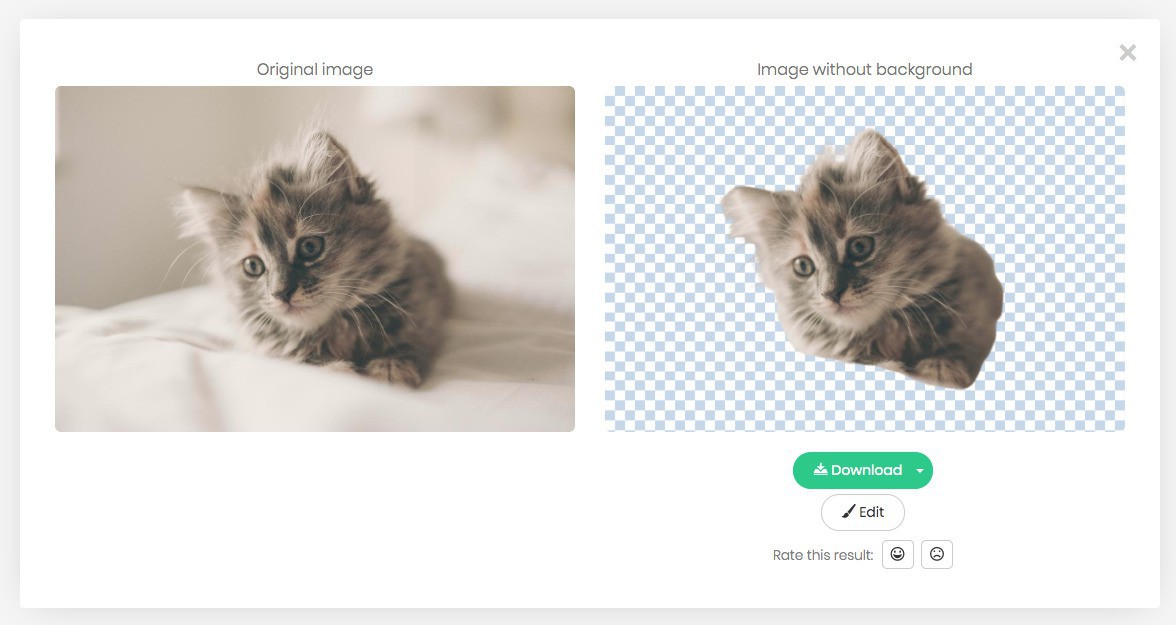This screenshot has height=625, width=1176.
Task: Expand the Download options caret
Action: pos(920,471)
